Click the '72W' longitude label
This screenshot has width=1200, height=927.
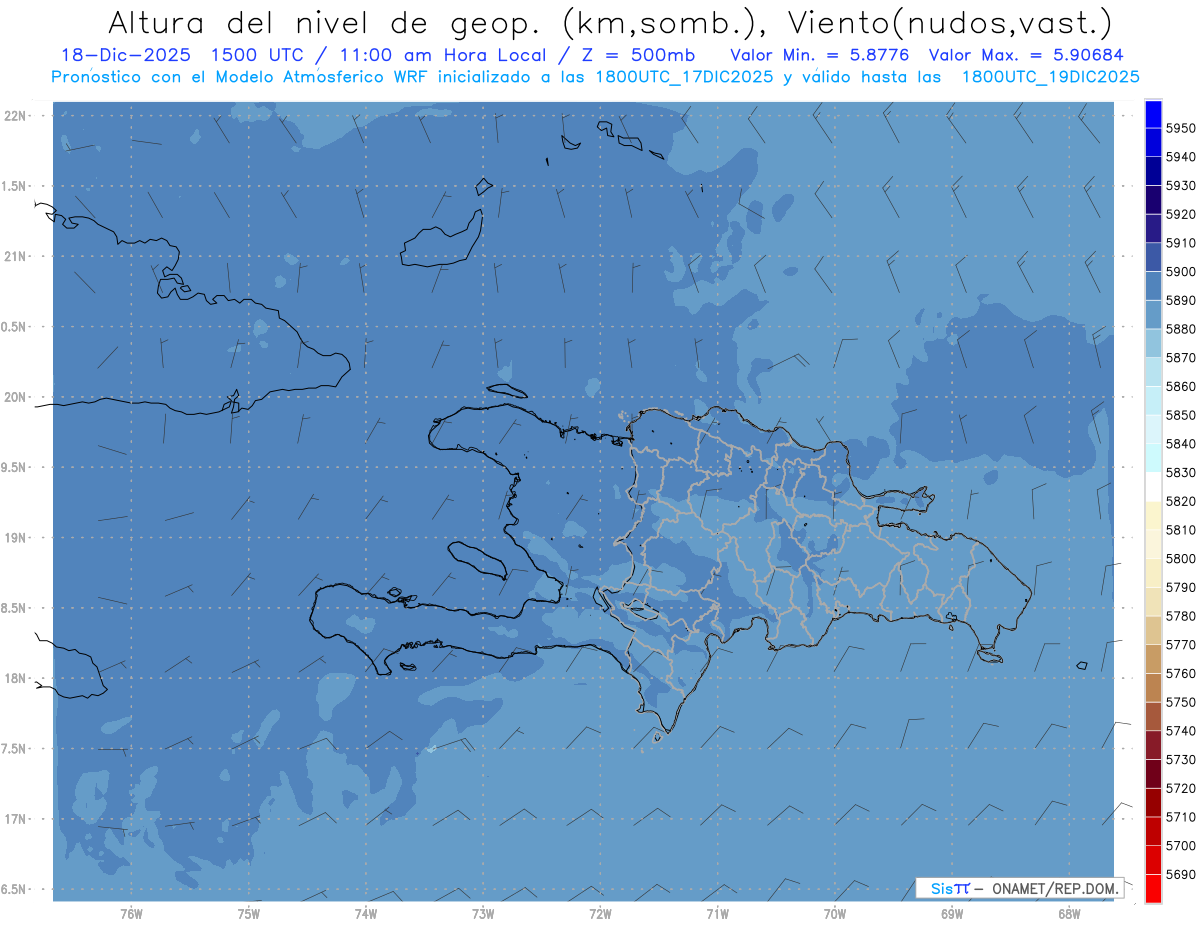coord(600,914)
